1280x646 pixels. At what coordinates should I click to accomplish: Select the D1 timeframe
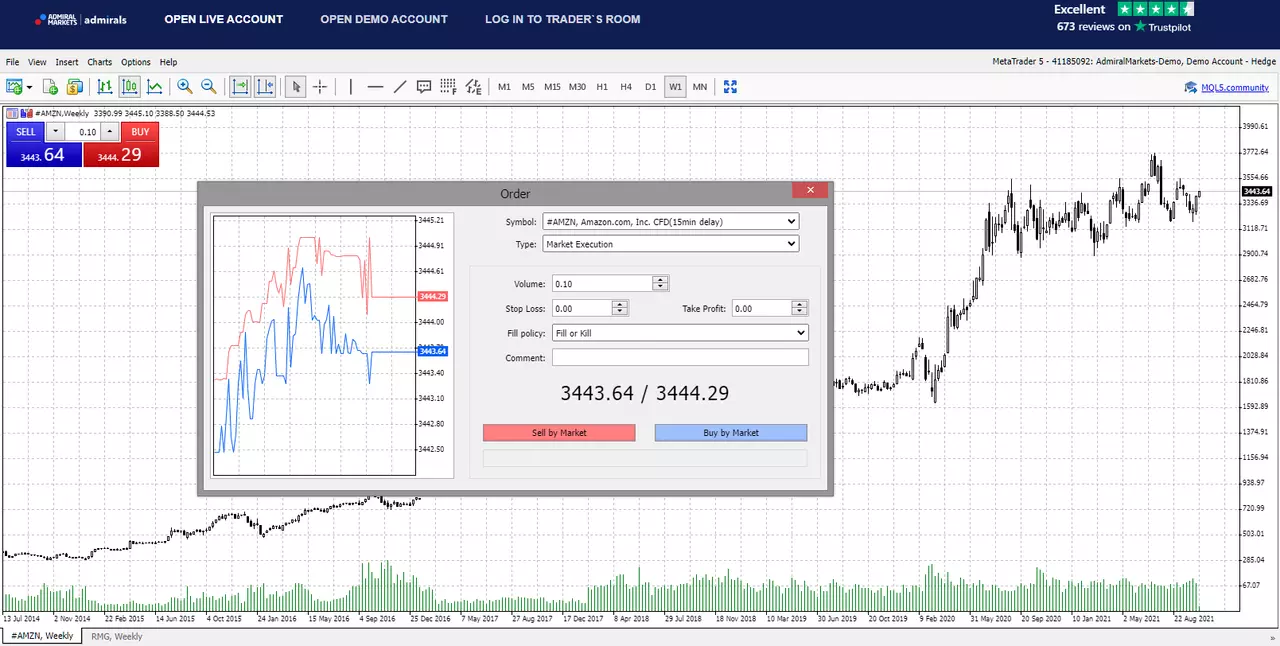coord(650,87)
